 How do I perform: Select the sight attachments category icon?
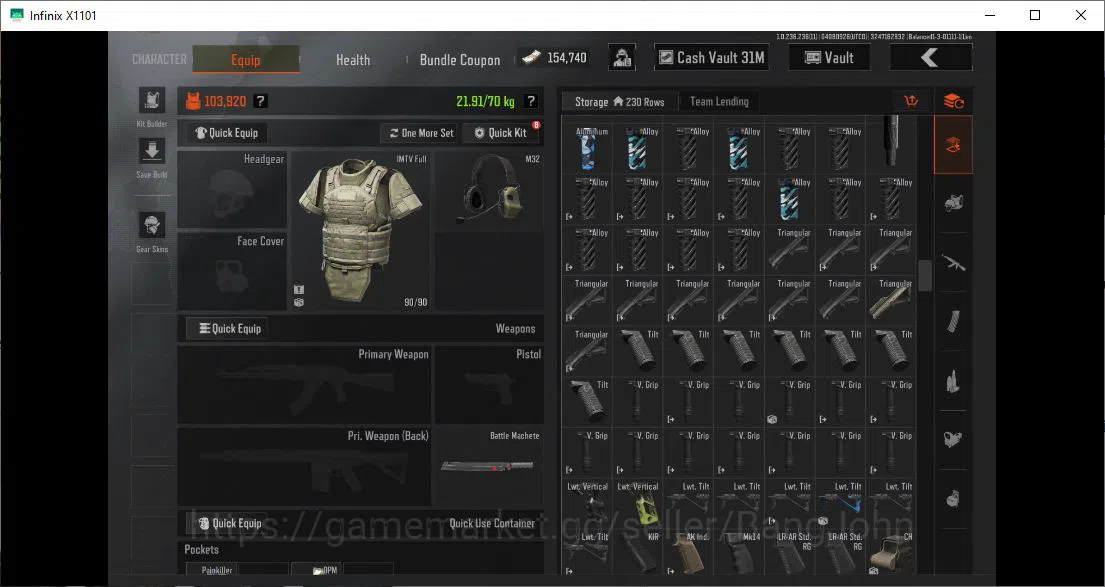(x=953, y=440)
